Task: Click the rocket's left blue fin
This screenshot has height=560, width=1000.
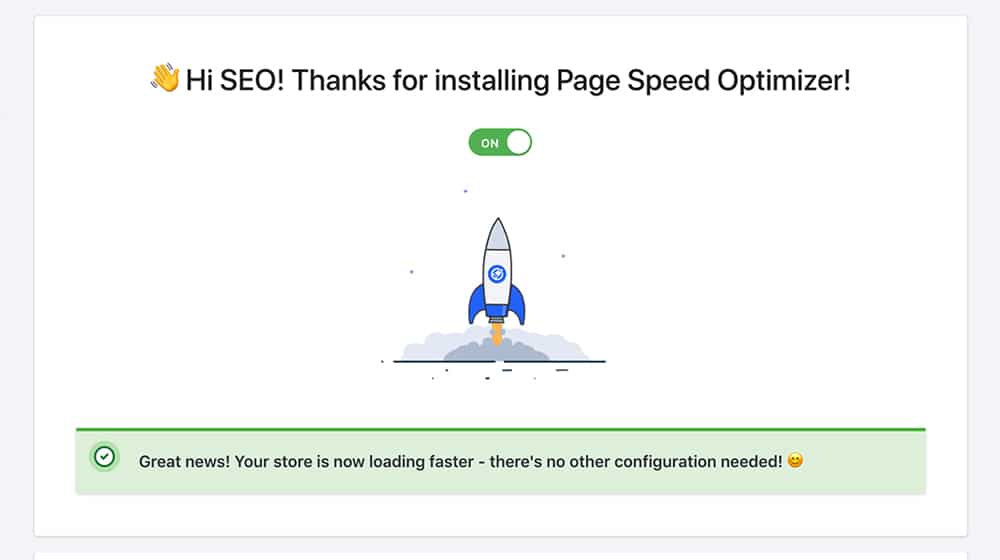Action: pyautogui.click(x=476, y=304)
